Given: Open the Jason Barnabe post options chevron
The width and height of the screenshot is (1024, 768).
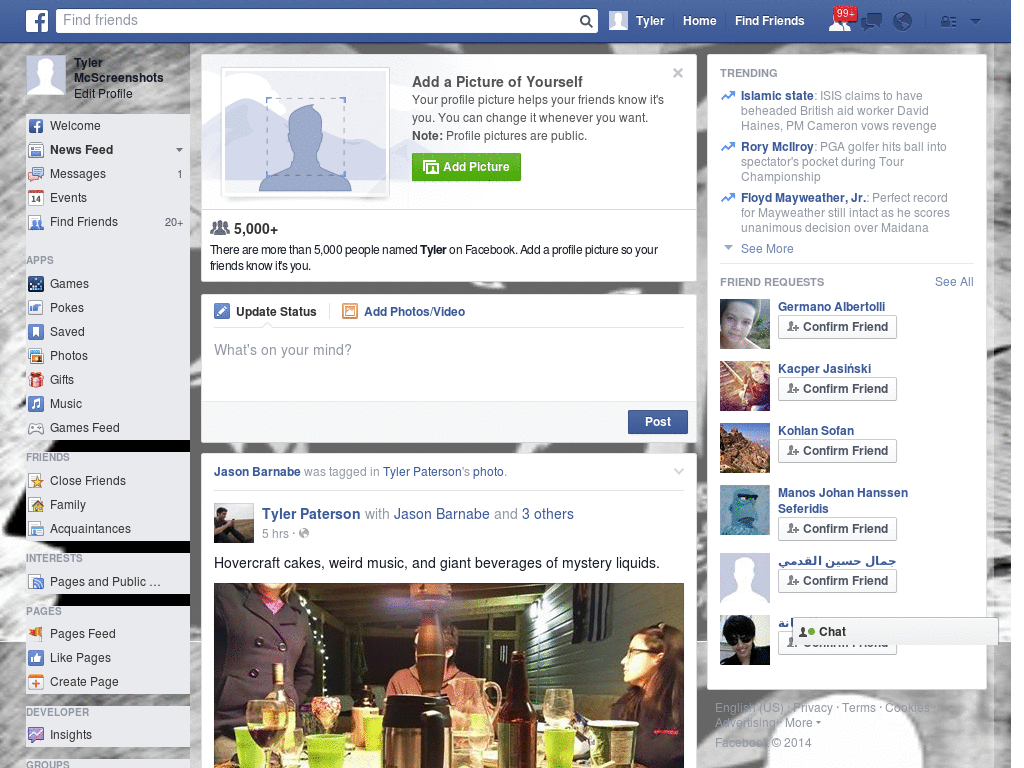Looking at the screenshot, I should click(x=679, y=472).
